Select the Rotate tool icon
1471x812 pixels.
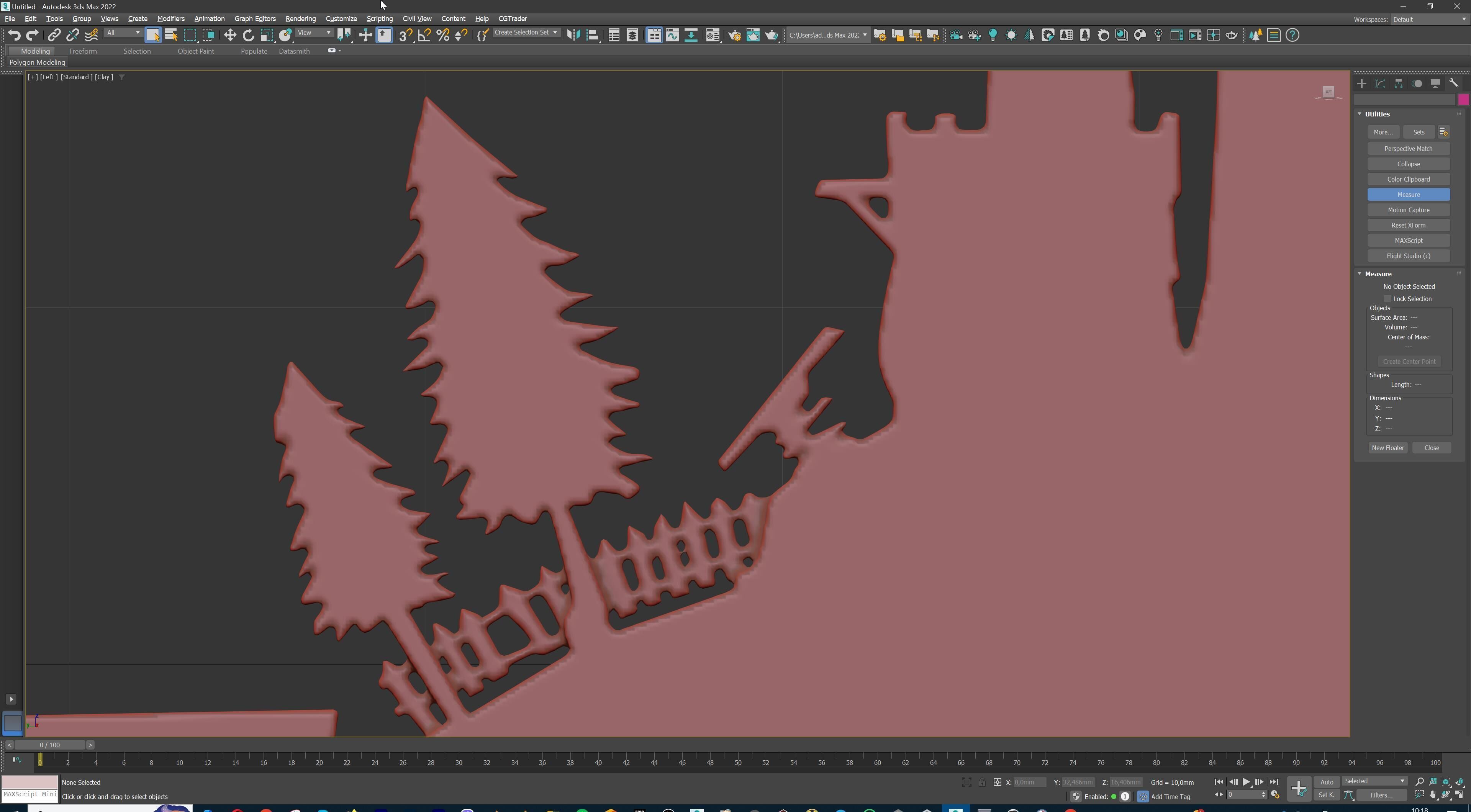[x=248, y=35]
